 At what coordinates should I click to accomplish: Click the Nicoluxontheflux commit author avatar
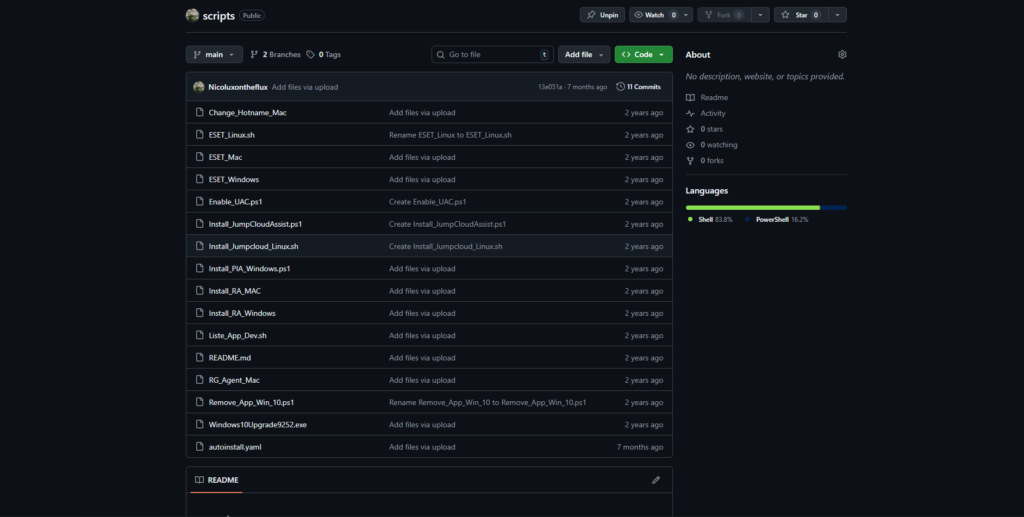[199, 87]
